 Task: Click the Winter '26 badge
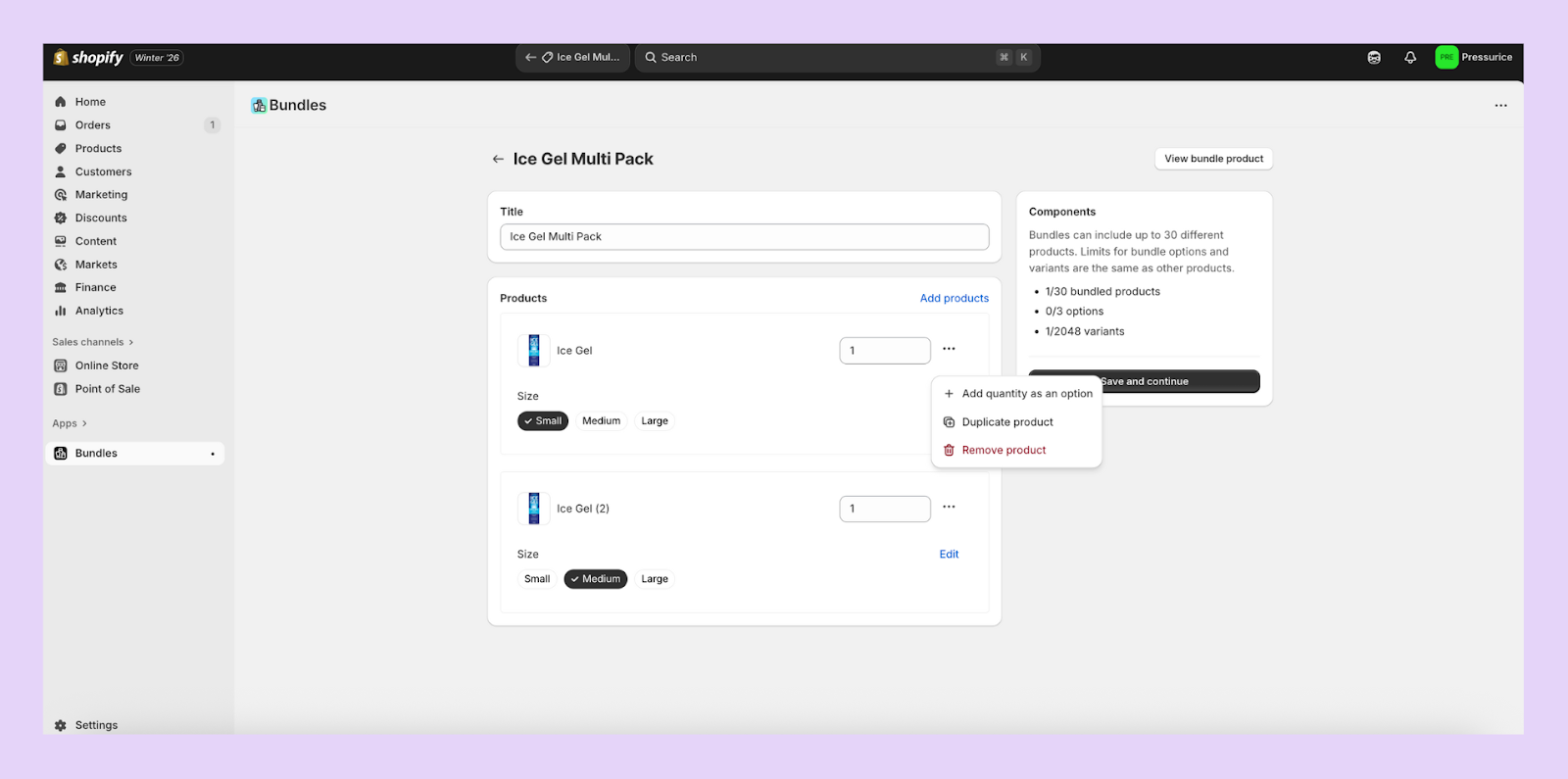click(x=157, y=58)
